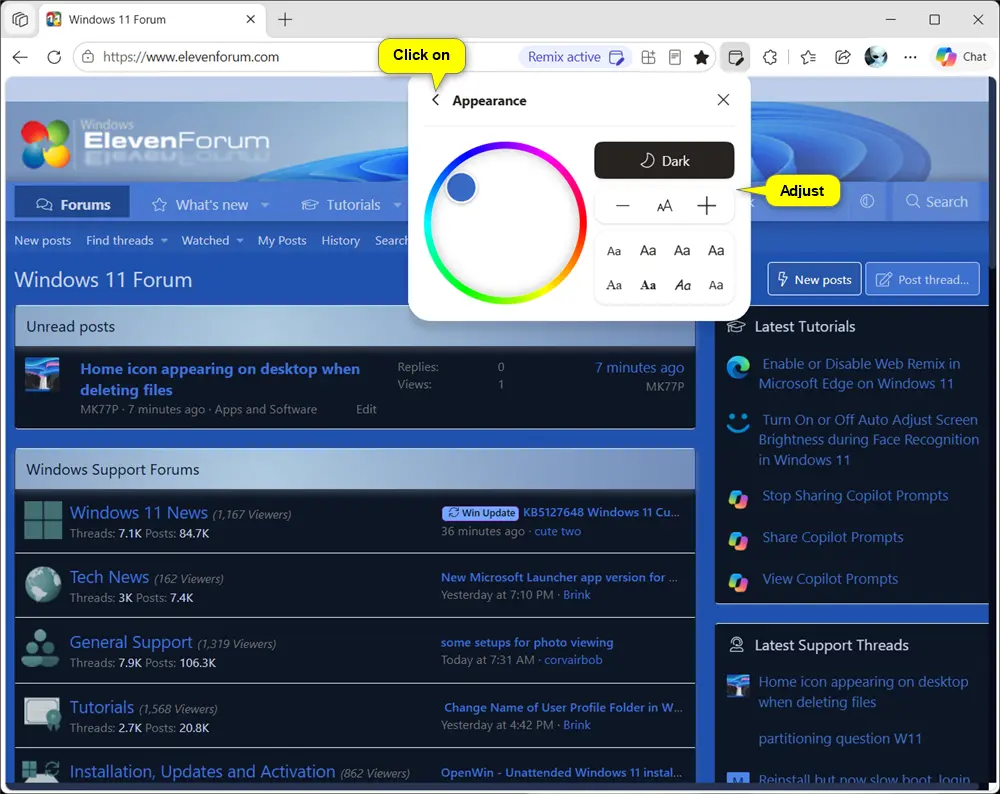
Task: Toggle the forum style variation icon
Action: pos(867,202)
